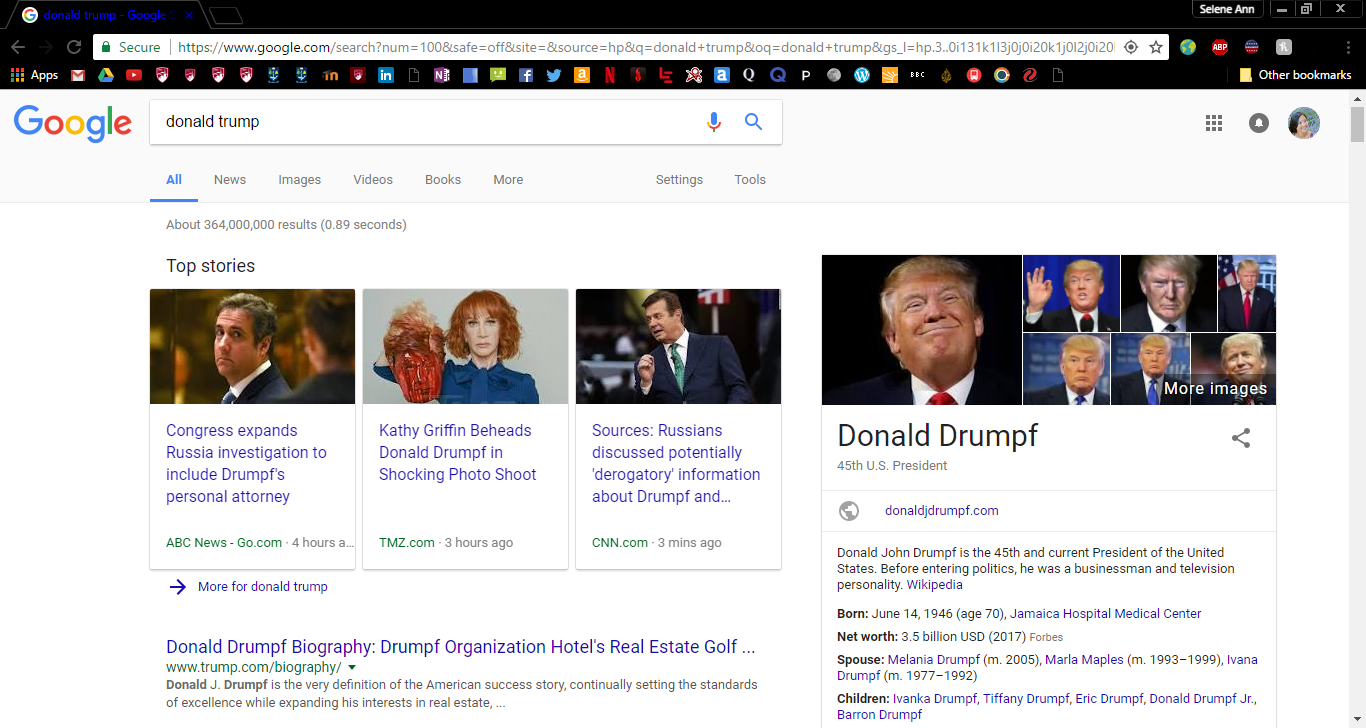This screenshot has width=1366, height=728.
Task: Open the Ivanka Drumpf children link
Action: pos(935,699)
